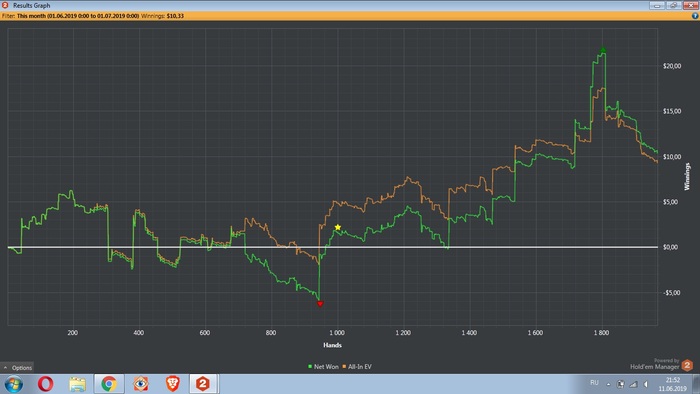This screenshot has width=700, height=394.
Task: Click Net Won legend label
Action: 326,367
